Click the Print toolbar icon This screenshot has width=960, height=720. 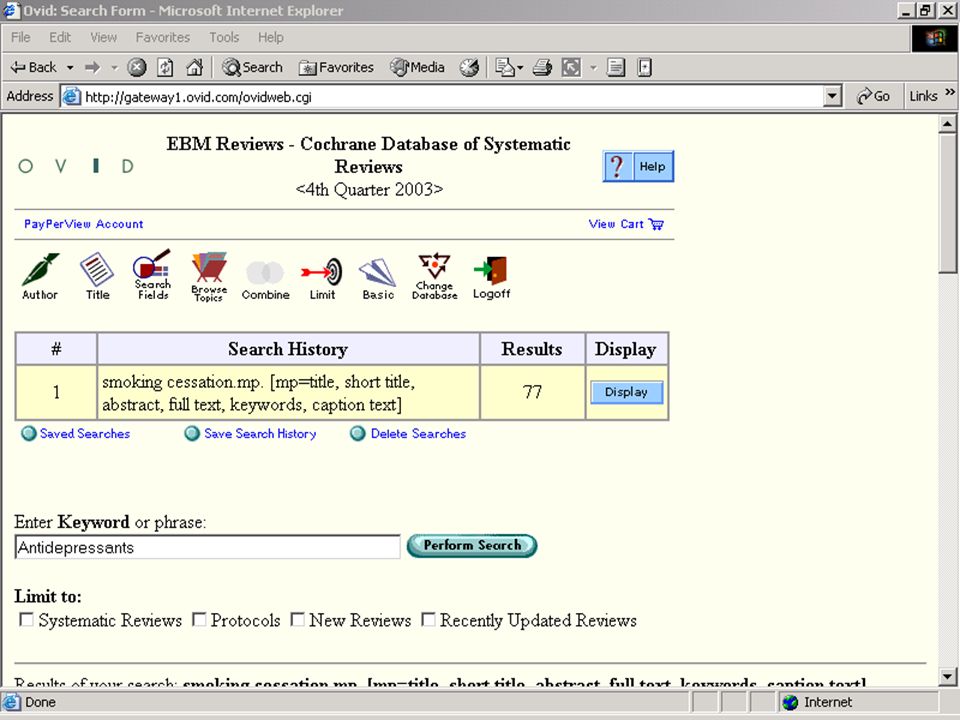point(542,67)
